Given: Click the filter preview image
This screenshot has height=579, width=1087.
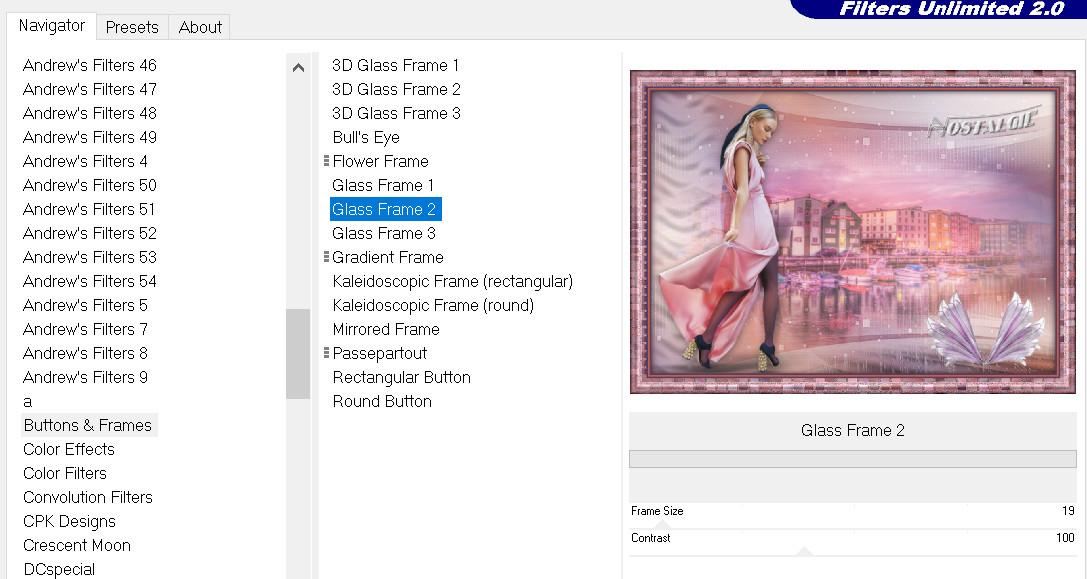Looking at the screenshot, I should 852,231.
